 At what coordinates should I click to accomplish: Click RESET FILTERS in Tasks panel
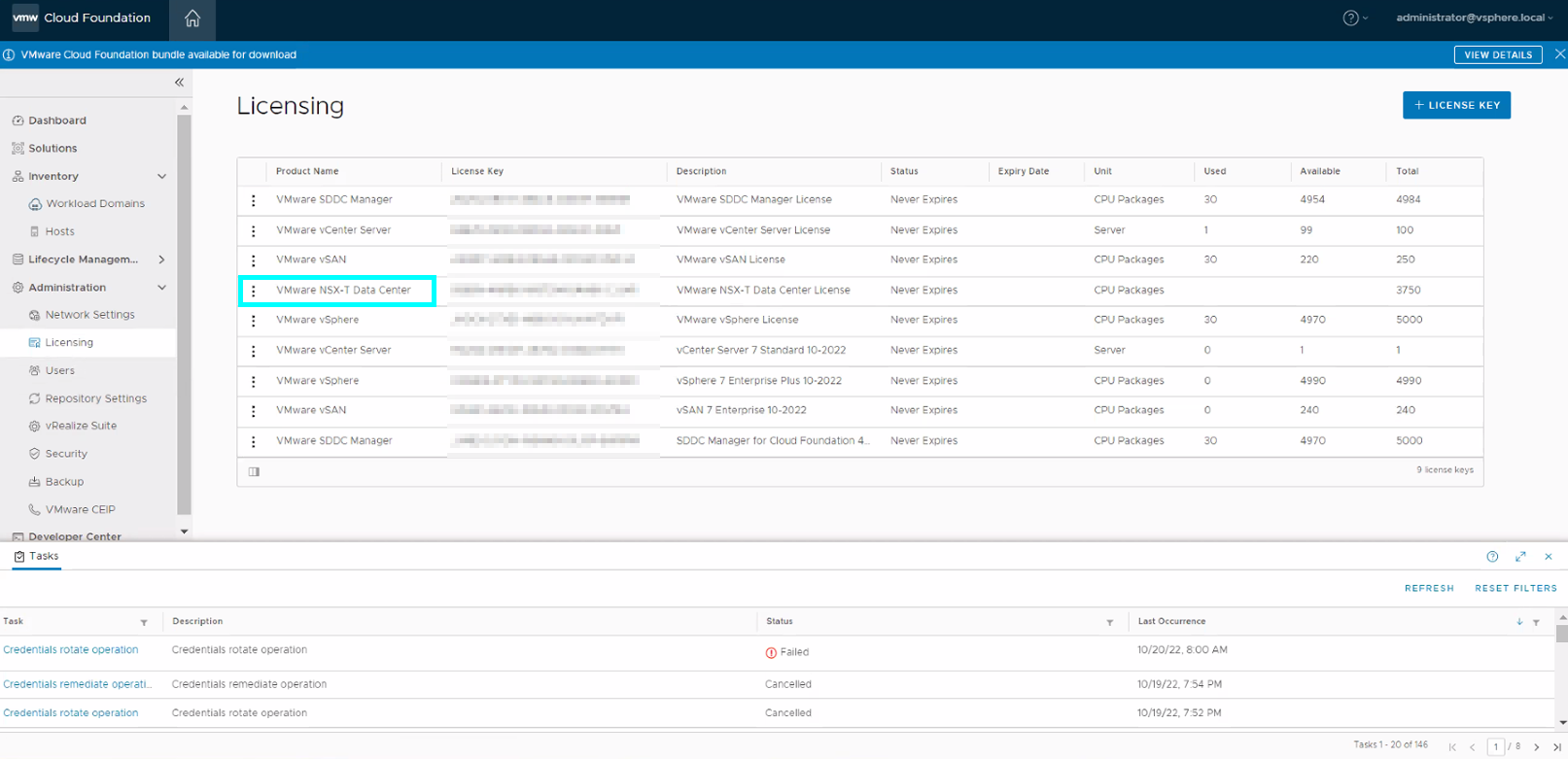click(x=1516, y=589)
